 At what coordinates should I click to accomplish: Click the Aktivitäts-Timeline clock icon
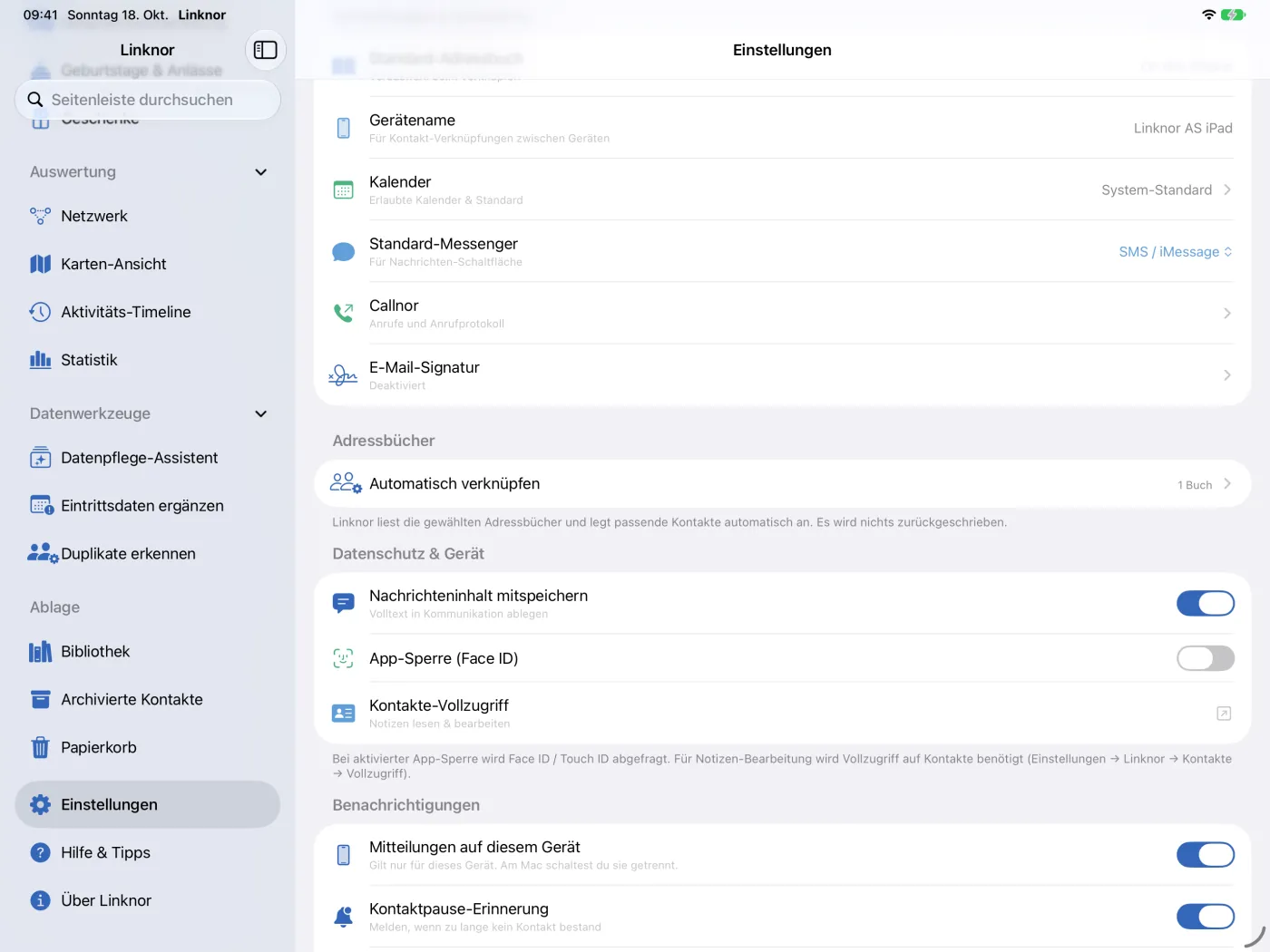[40, 312]
